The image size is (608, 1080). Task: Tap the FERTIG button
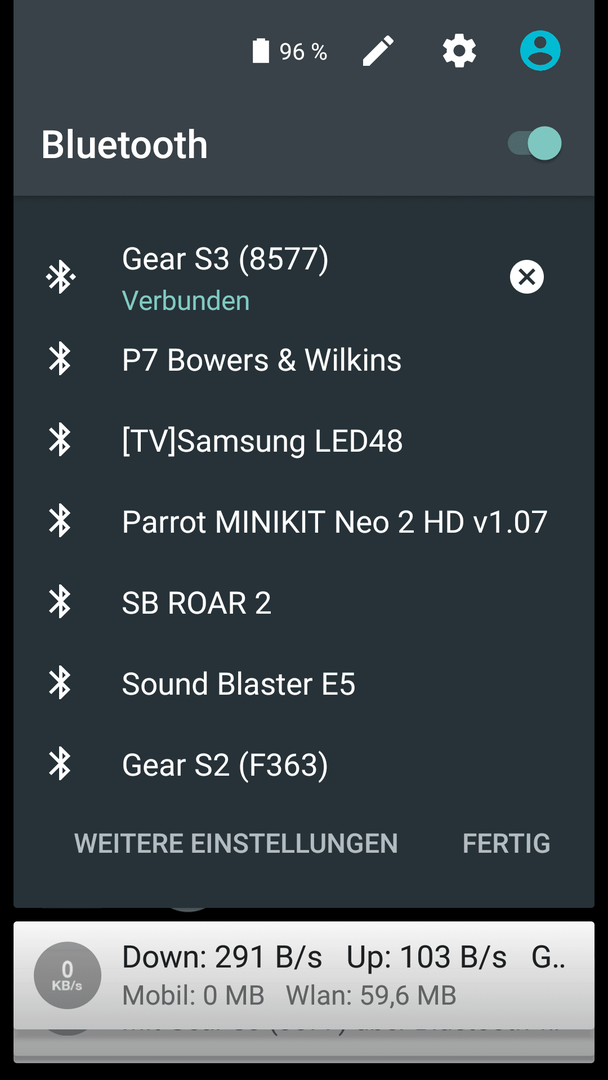click(x=506, y=843)
